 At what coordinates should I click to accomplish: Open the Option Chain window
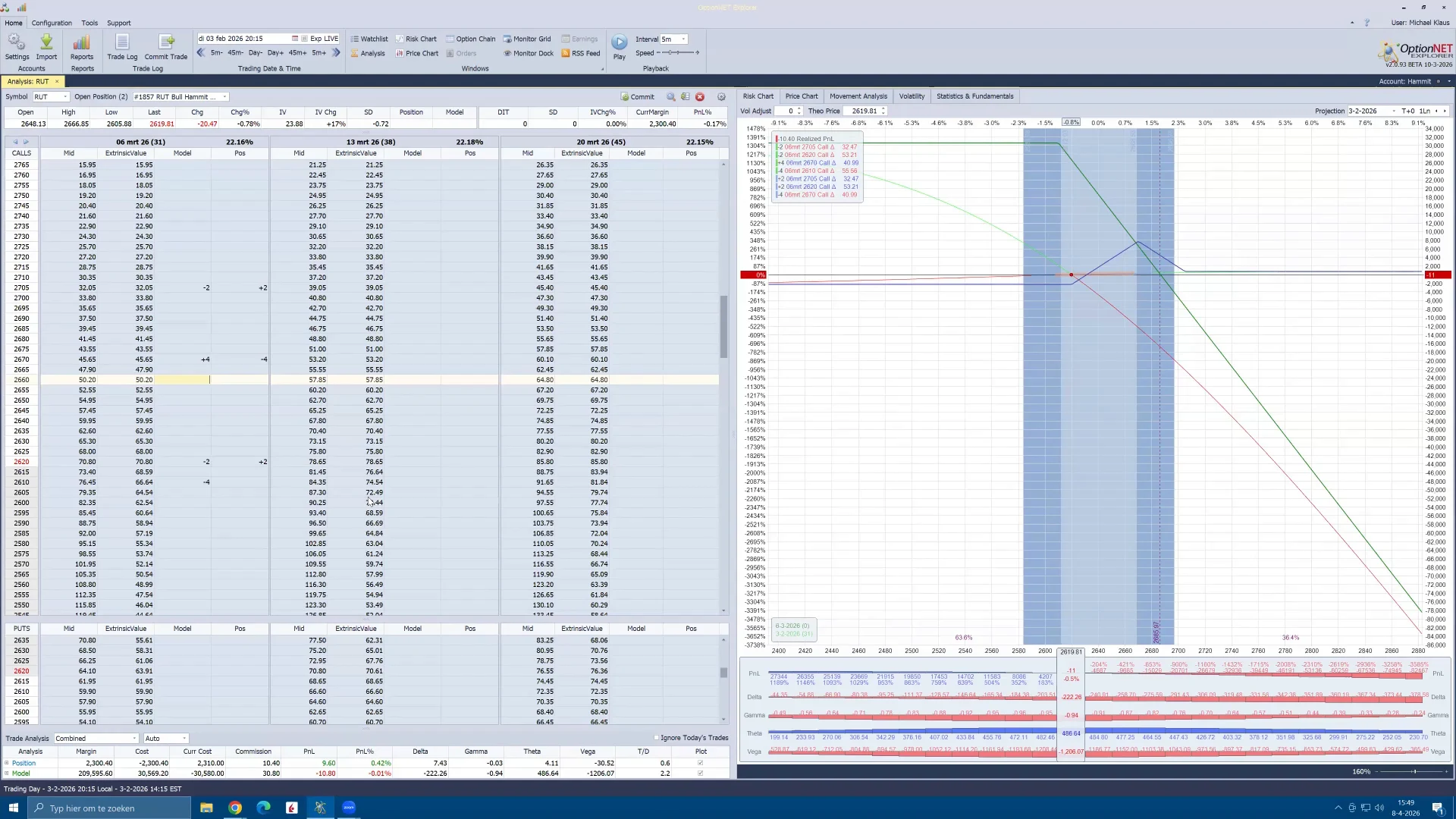point(471,39)
